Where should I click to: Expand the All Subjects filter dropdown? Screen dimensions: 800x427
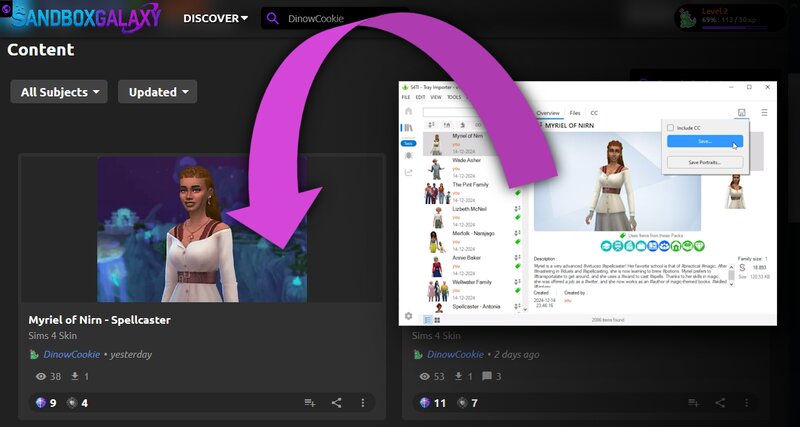[x=59, y=92]
